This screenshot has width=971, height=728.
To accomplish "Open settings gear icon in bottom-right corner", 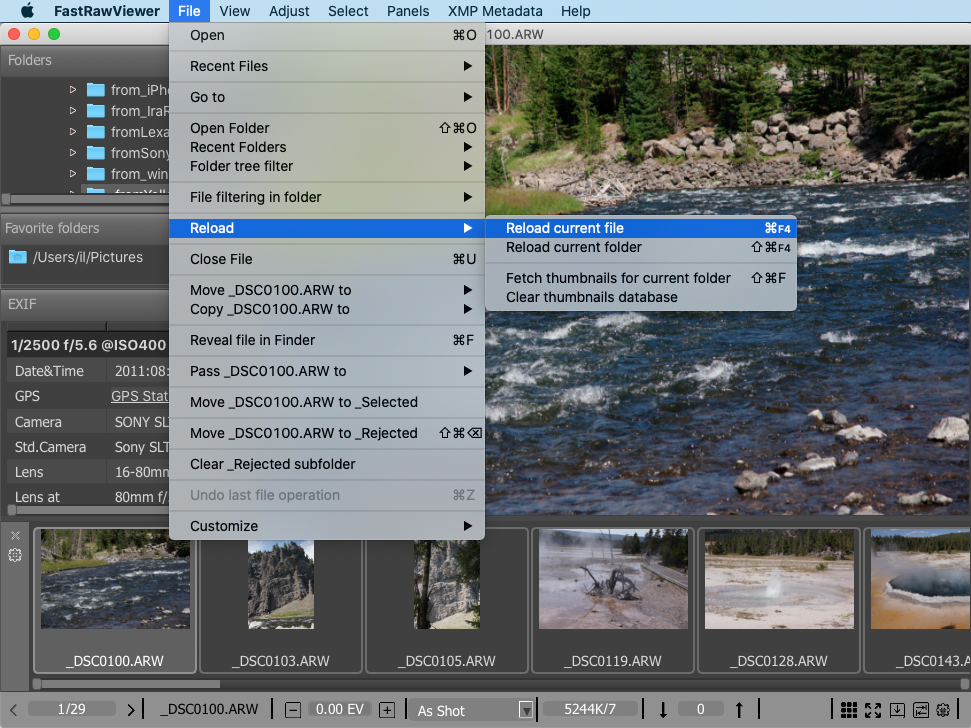I will pyautogui.click(x=943, y=710).
